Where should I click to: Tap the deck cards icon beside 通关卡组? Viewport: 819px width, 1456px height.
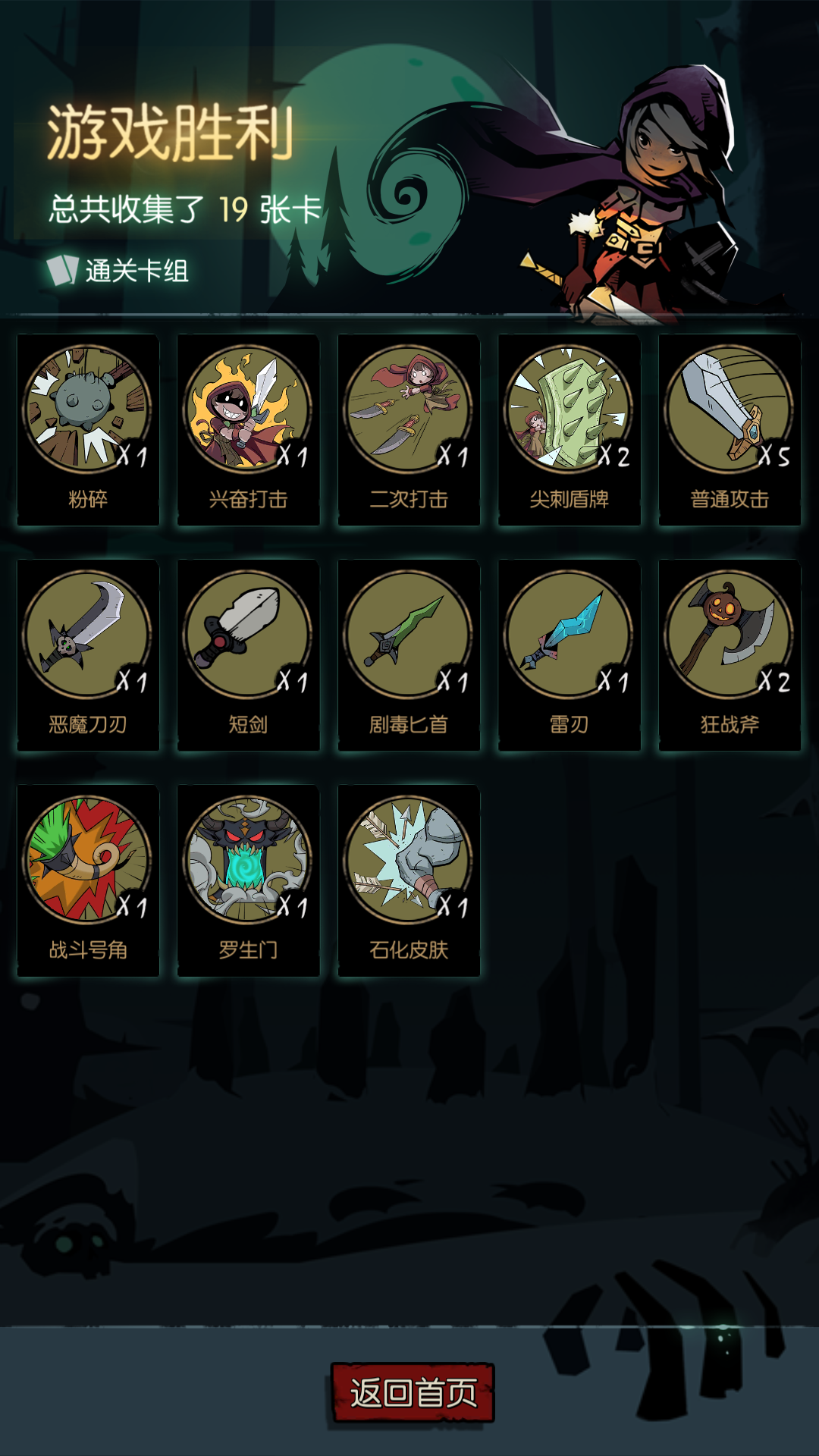62,270
